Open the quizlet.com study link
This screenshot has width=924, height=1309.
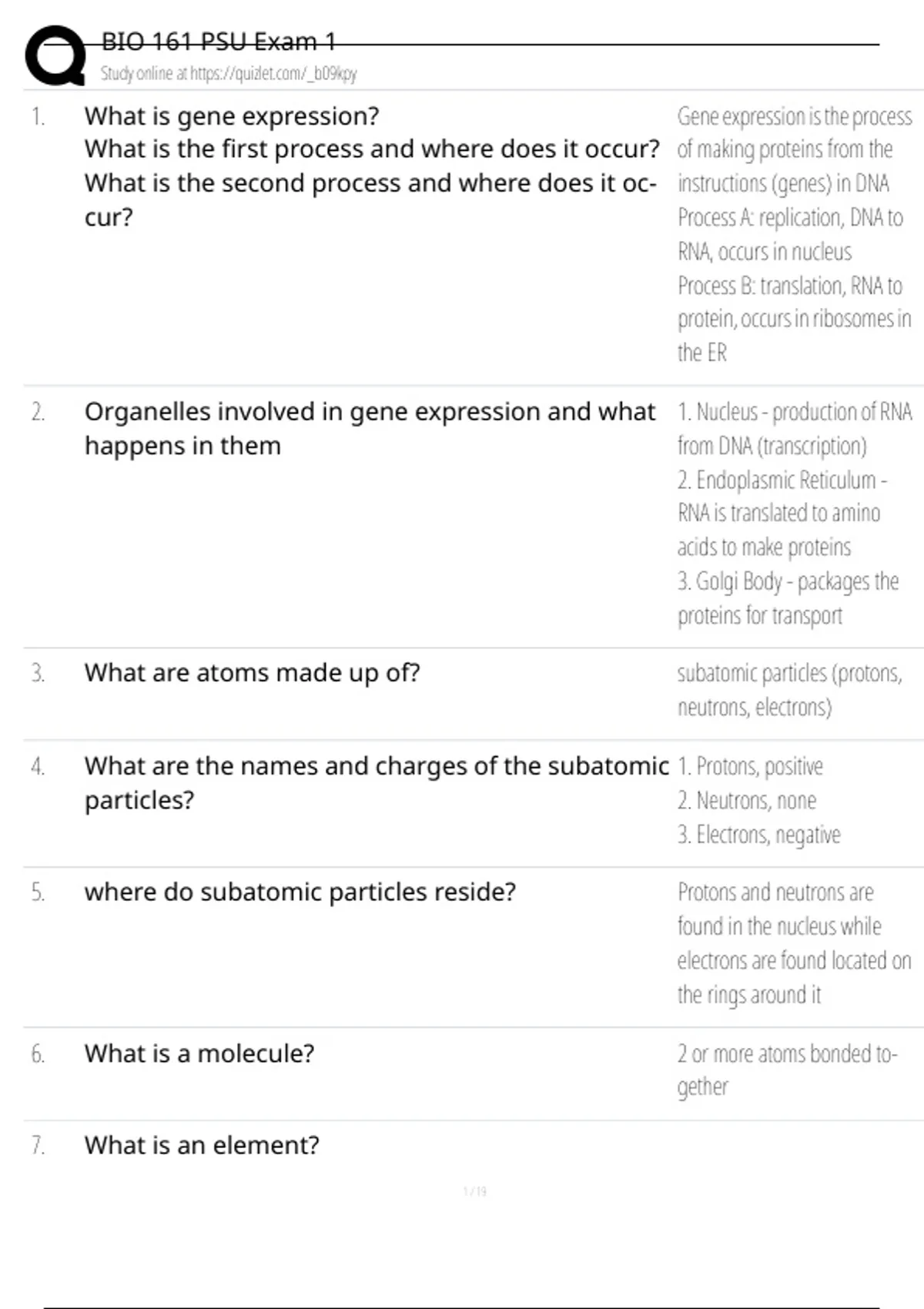pos(229,74)
